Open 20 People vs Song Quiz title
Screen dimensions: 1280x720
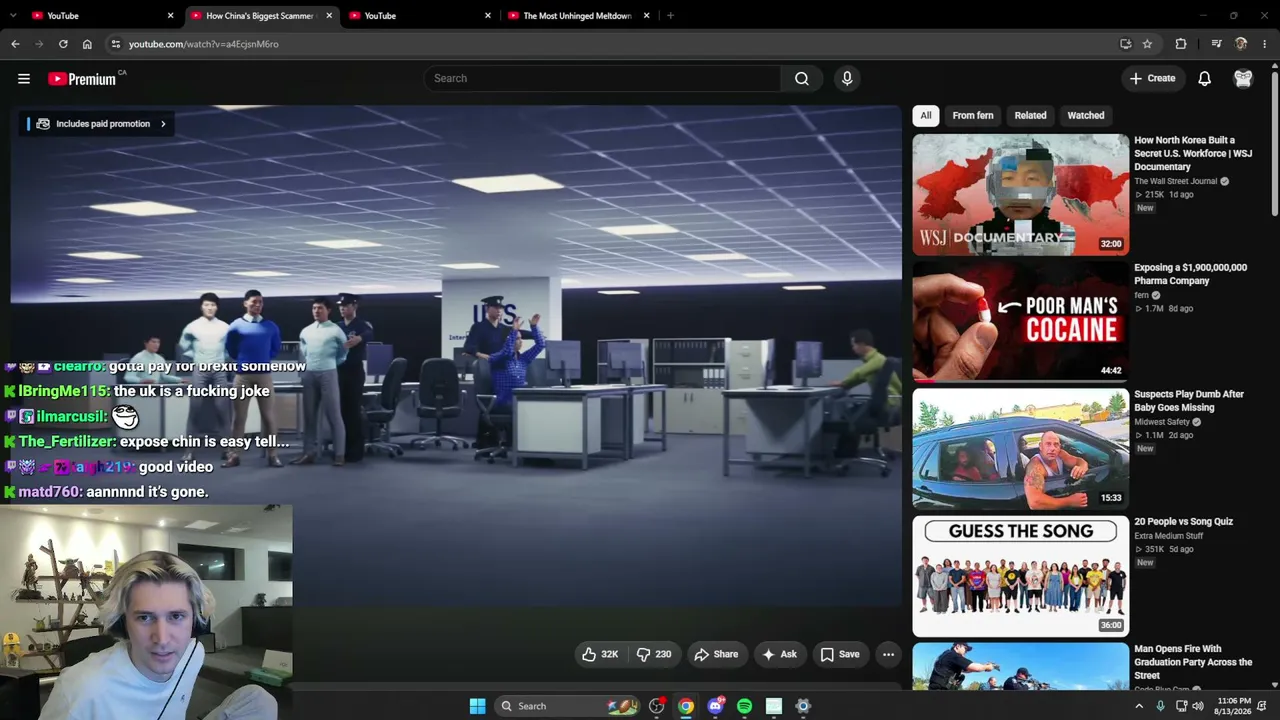[1183, 522]
